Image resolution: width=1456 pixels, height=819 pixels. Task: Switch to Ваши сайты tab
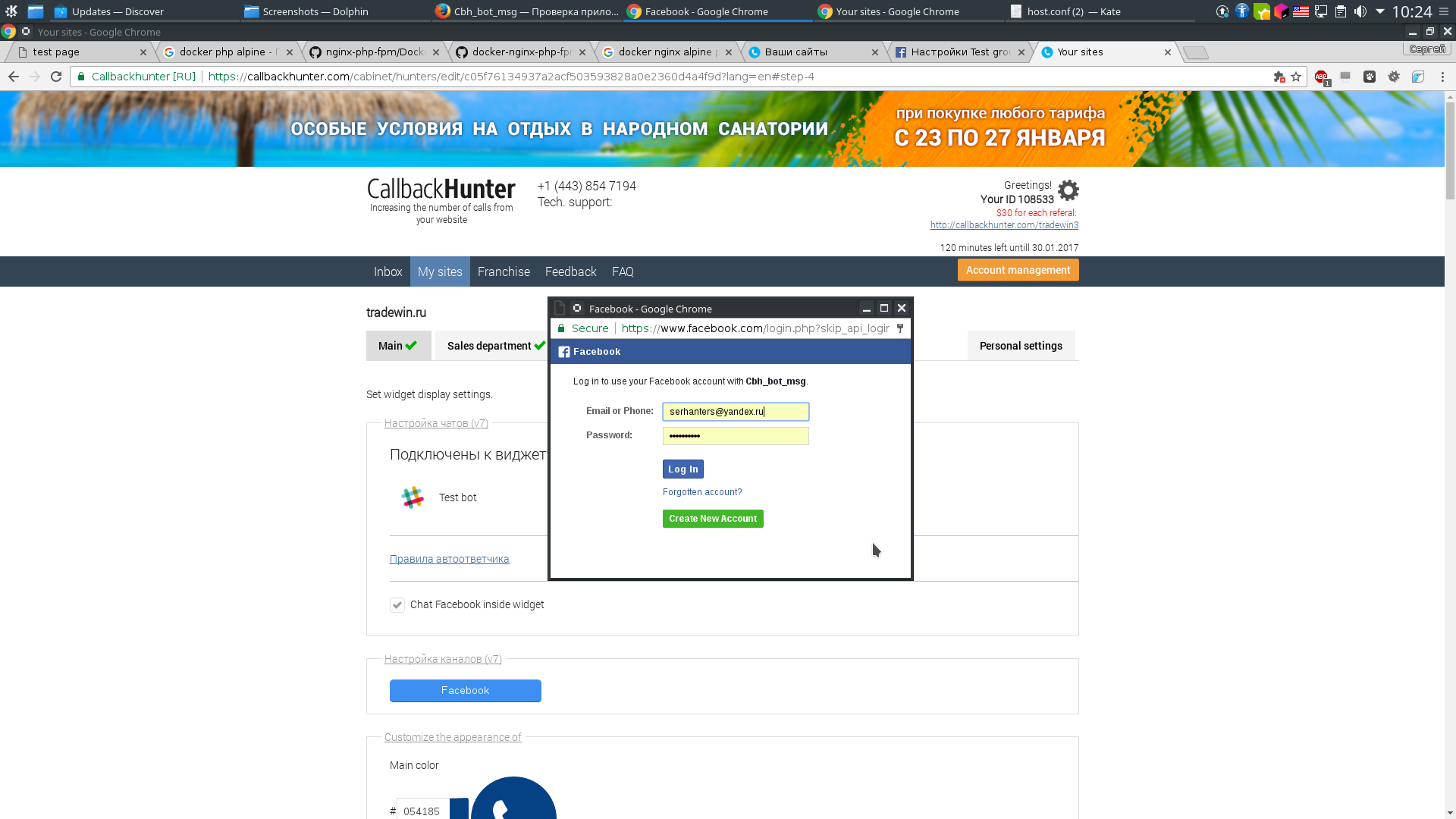(x=813, y=52)
